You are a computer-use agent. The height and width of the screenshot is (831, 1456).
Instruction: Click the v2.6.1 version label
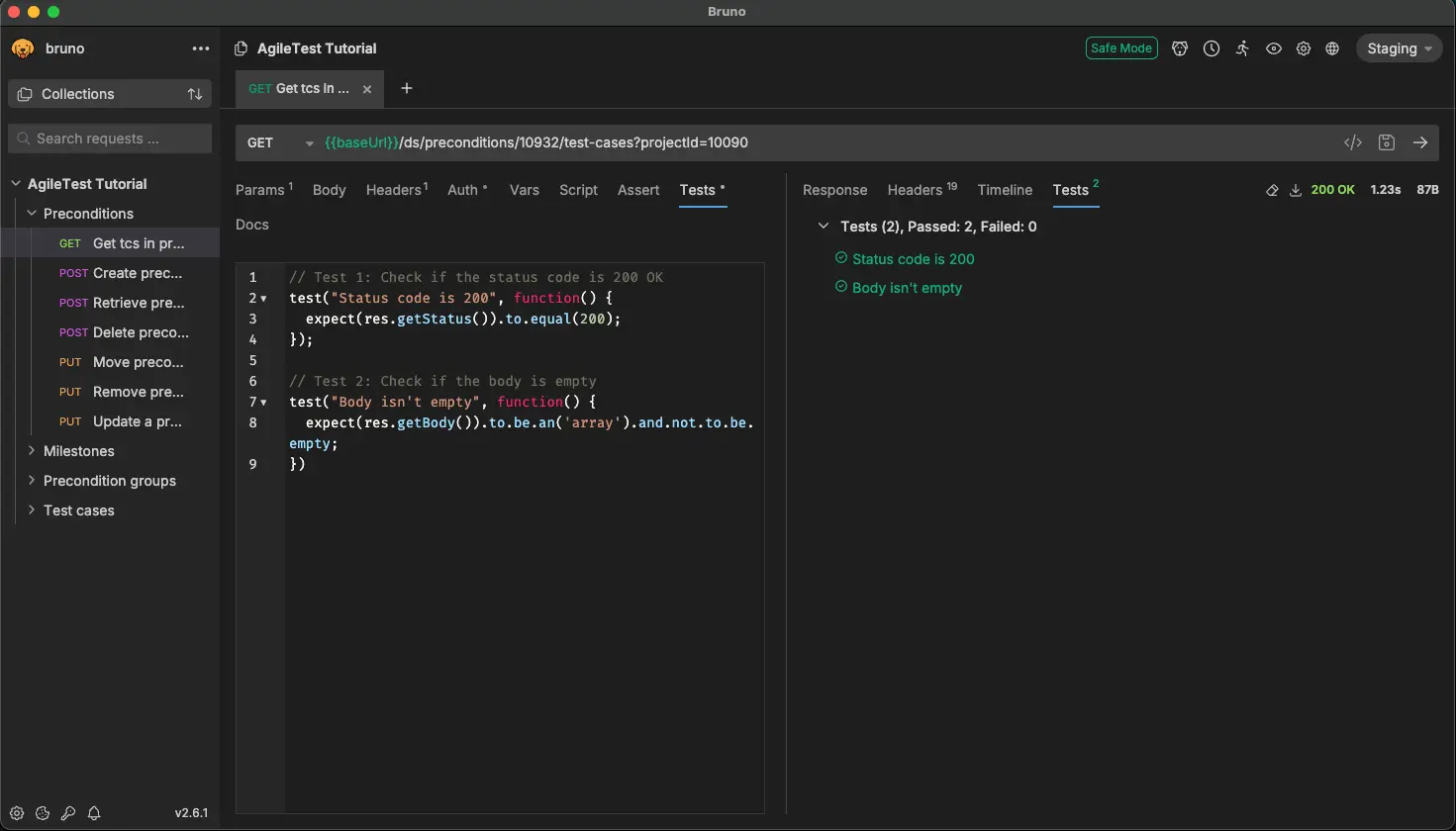click(x=192, y=813)
